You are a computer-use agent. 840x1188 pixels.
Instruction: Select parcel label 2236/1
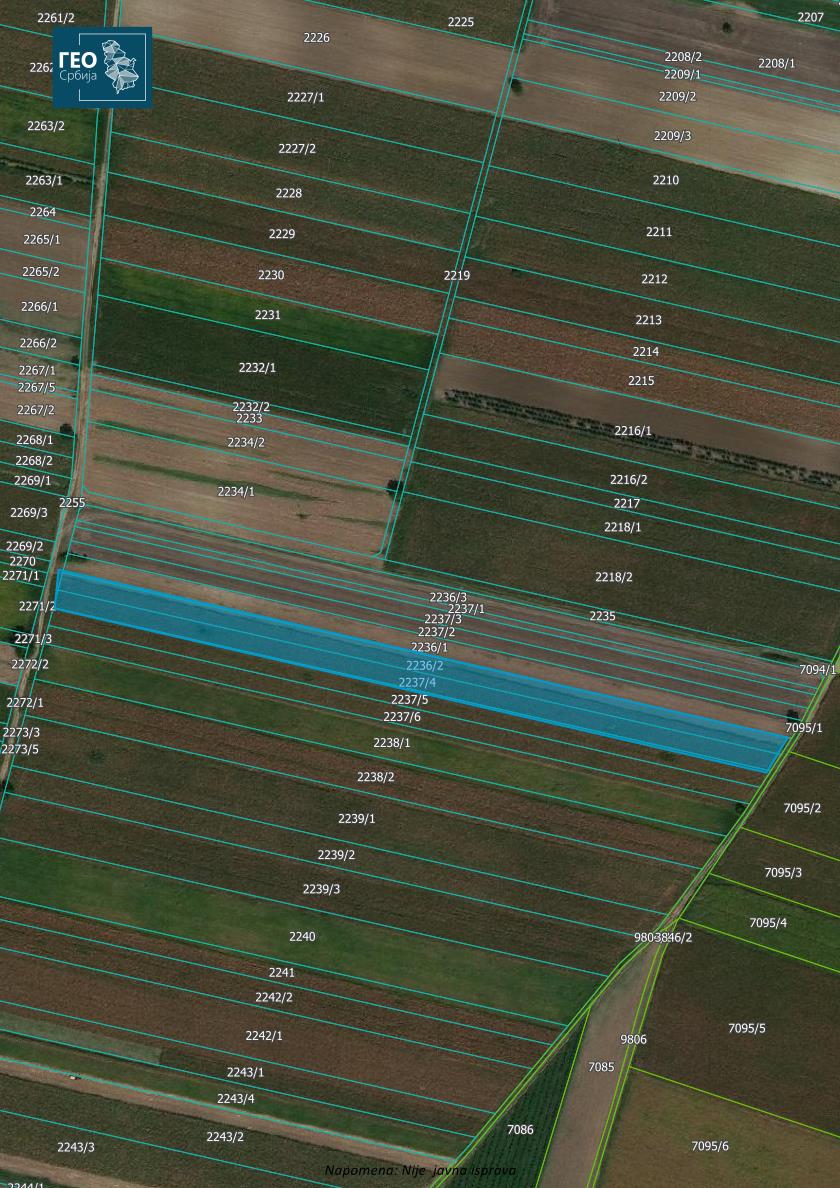429,646
